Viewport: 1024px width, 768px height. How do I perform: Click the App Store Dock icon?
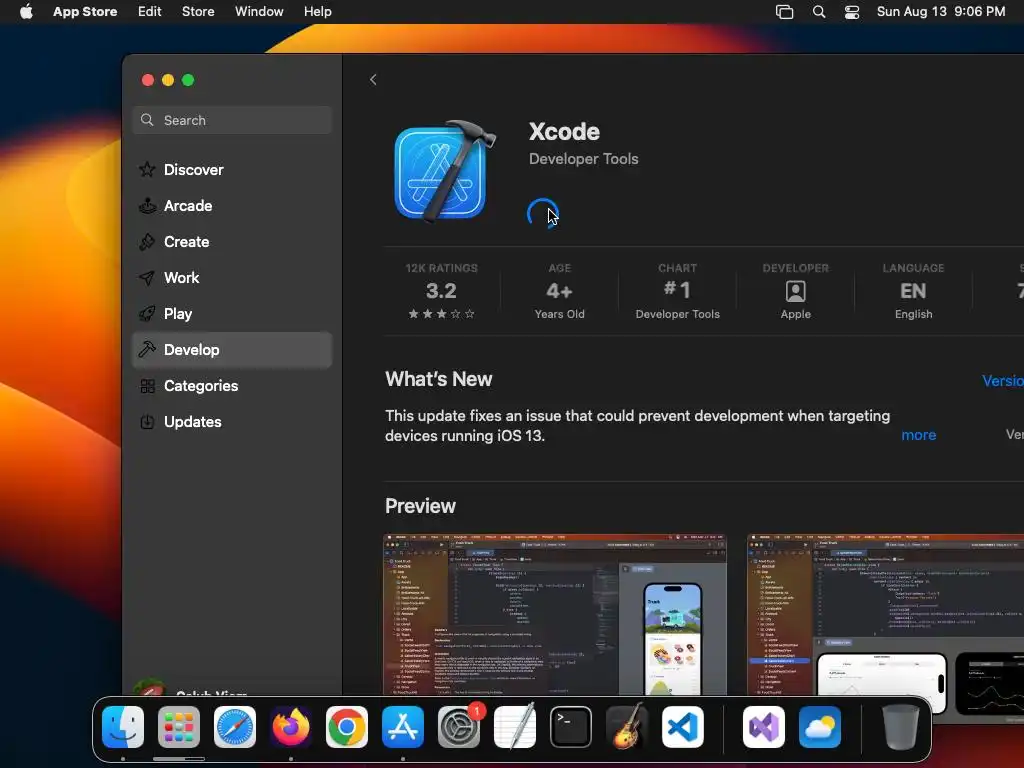tap(403, 727)
